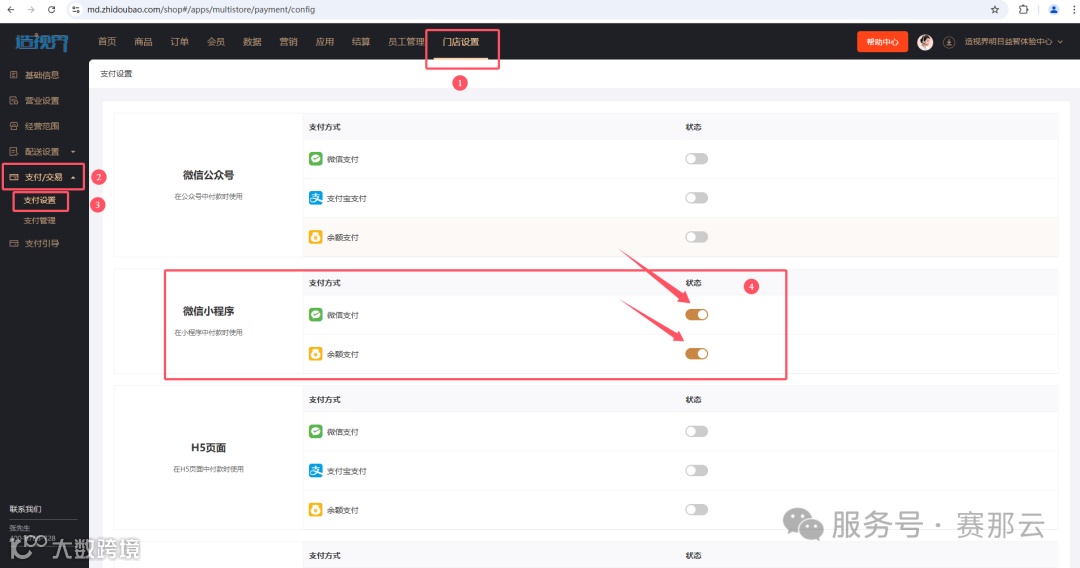Click balance pay icon in 微信公众号 section
Image resolution: width=1080 pixels, height=568 pixels.
[315, 237]
